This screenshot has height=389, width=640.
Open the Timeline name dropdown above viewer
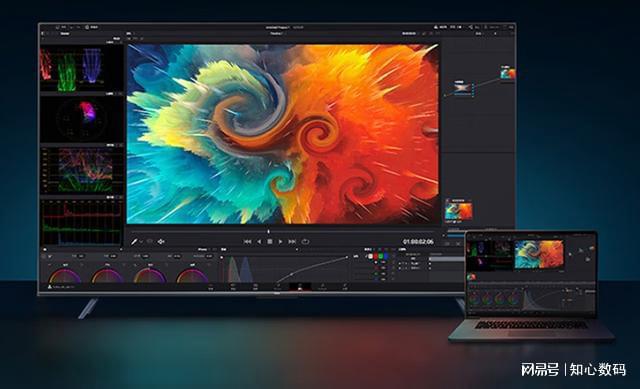[x=277, y=33]
